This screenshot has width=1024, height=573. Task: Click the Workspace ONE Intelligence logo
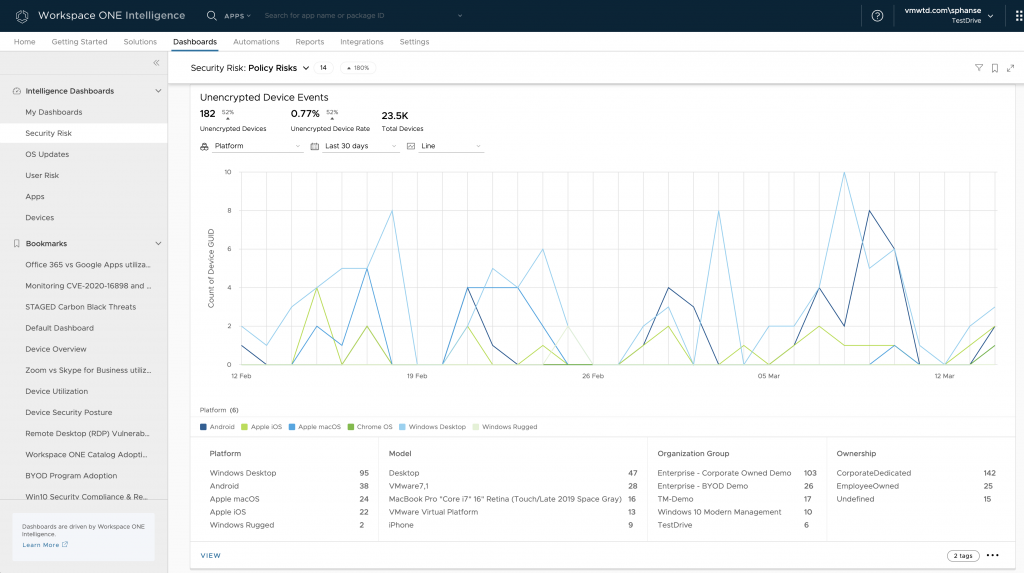[21, 16]
